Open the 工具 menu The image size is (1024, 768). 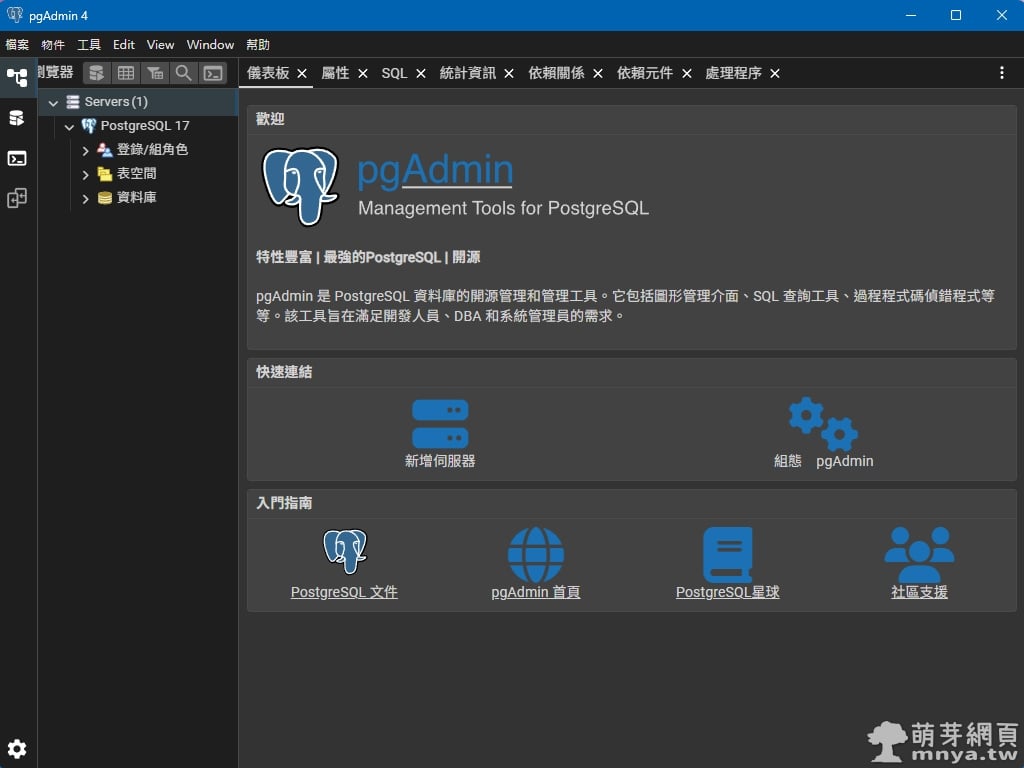coord(89,45)
